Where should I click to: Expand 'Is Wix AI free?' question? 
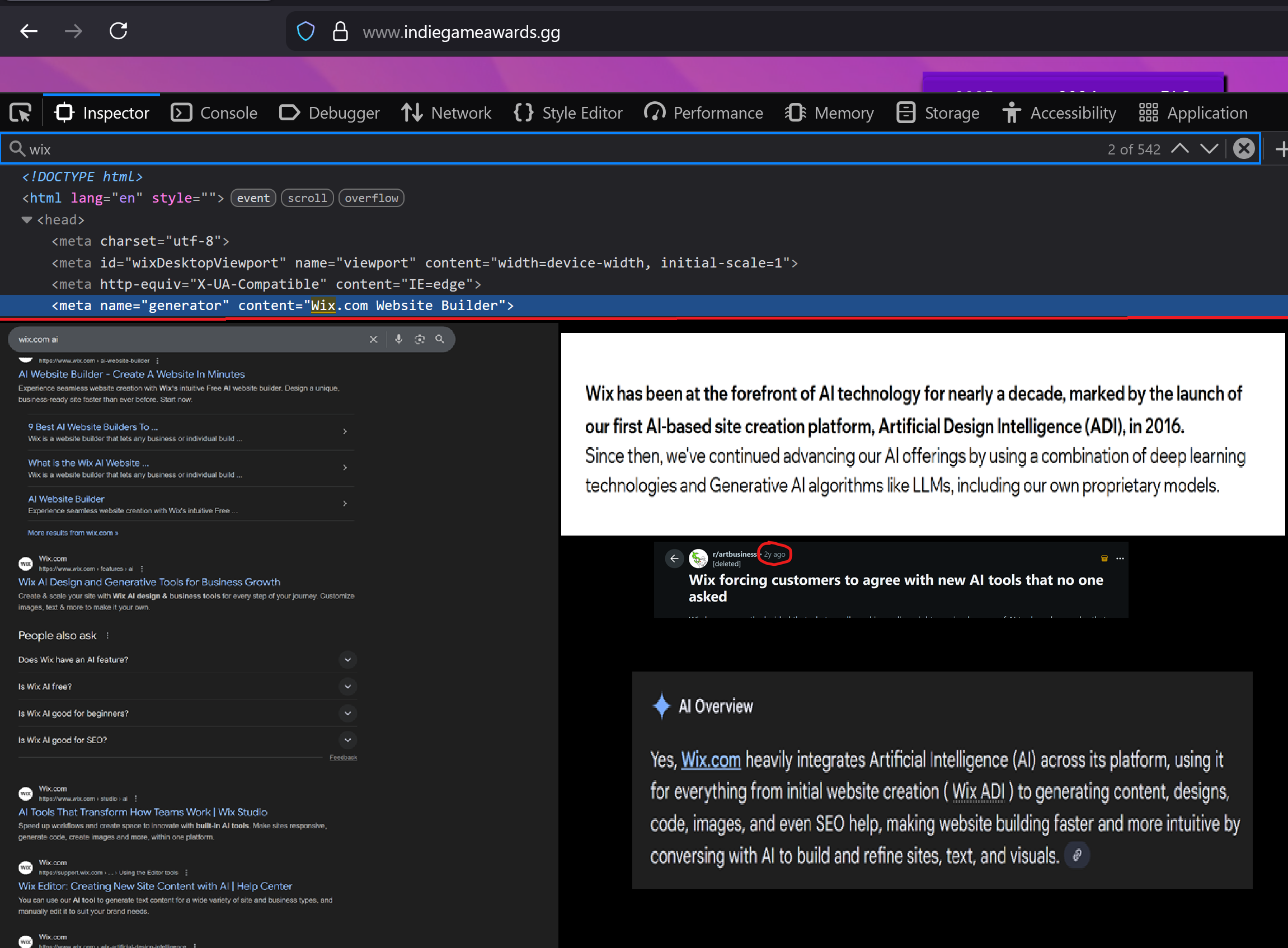click(347, 686)
